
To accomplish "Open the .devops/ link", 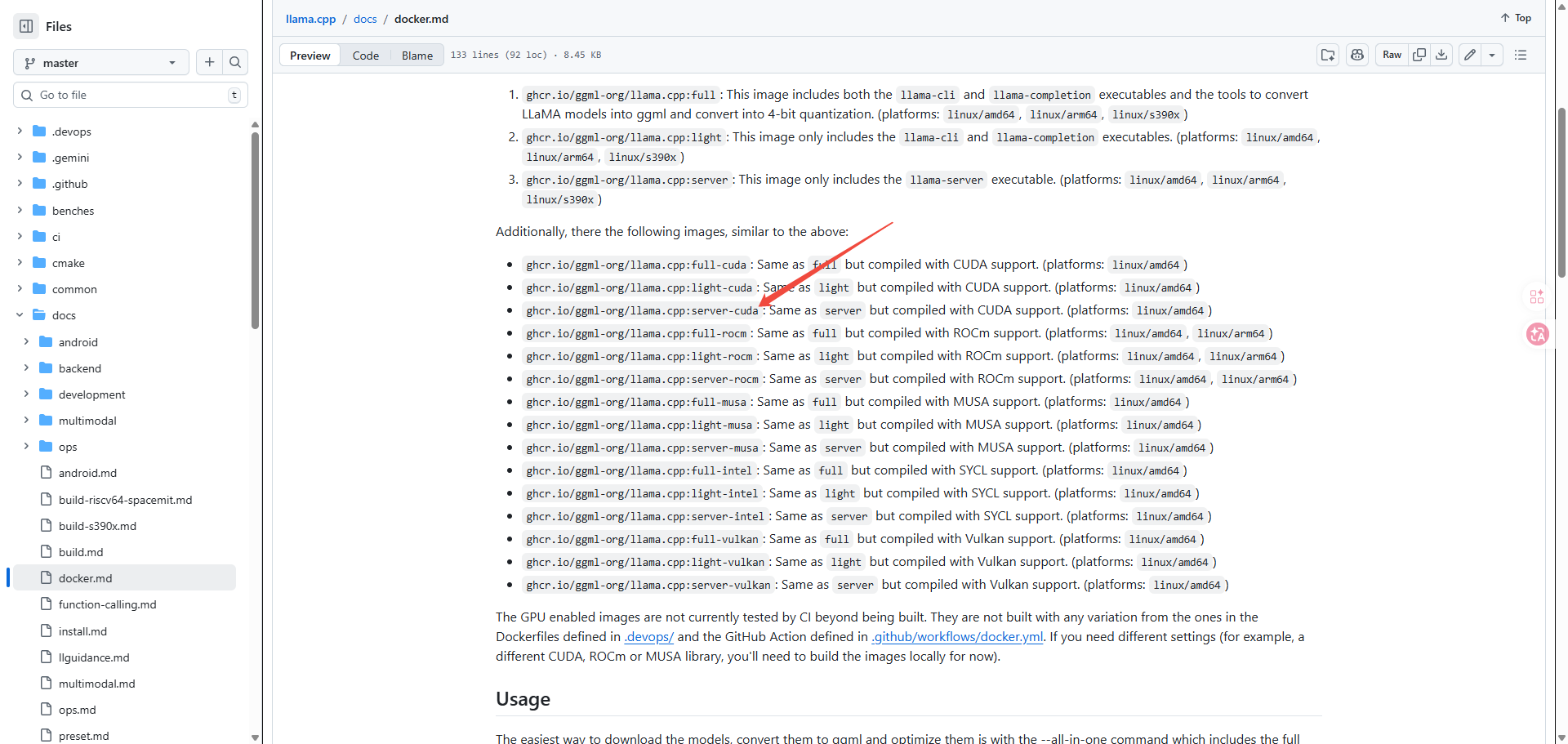I will point(649,637).
